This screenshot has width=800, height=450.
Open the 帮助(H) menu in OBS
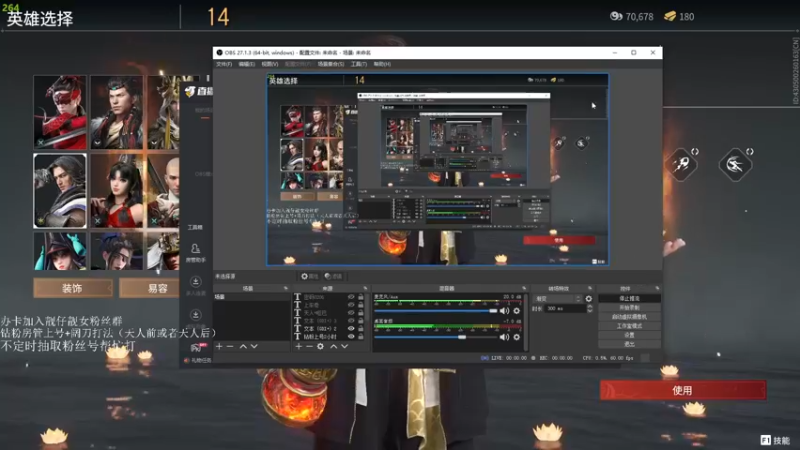click(382, 64)
